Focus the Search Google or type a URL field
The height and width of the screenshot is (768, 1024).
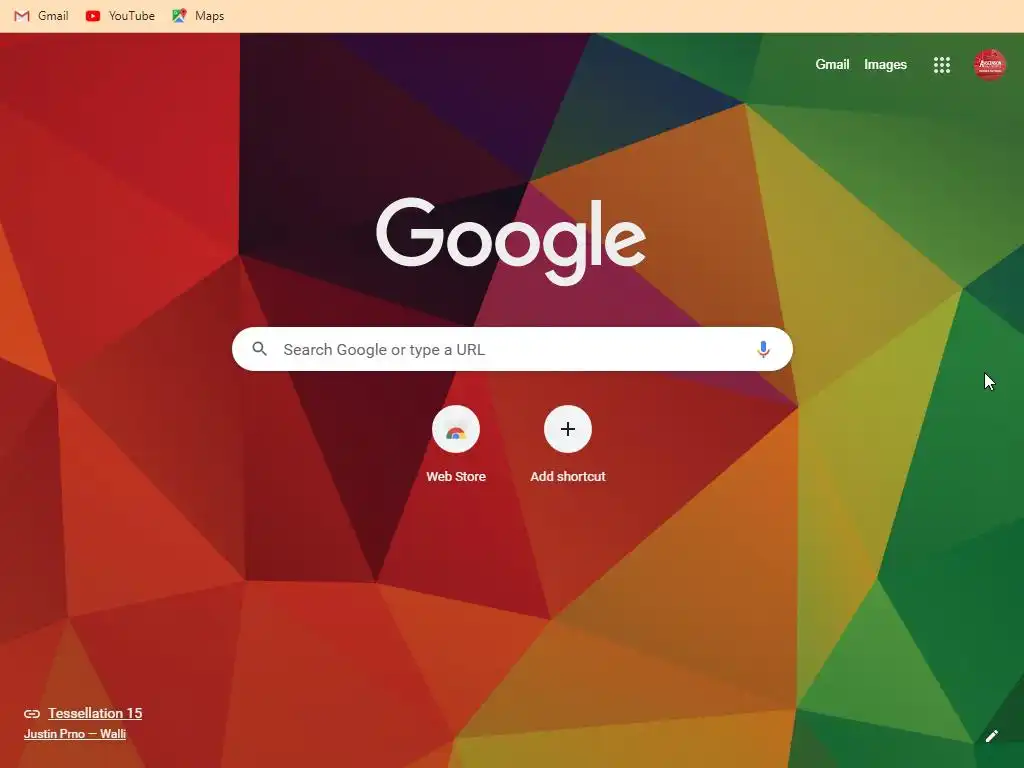pos(512,349)
